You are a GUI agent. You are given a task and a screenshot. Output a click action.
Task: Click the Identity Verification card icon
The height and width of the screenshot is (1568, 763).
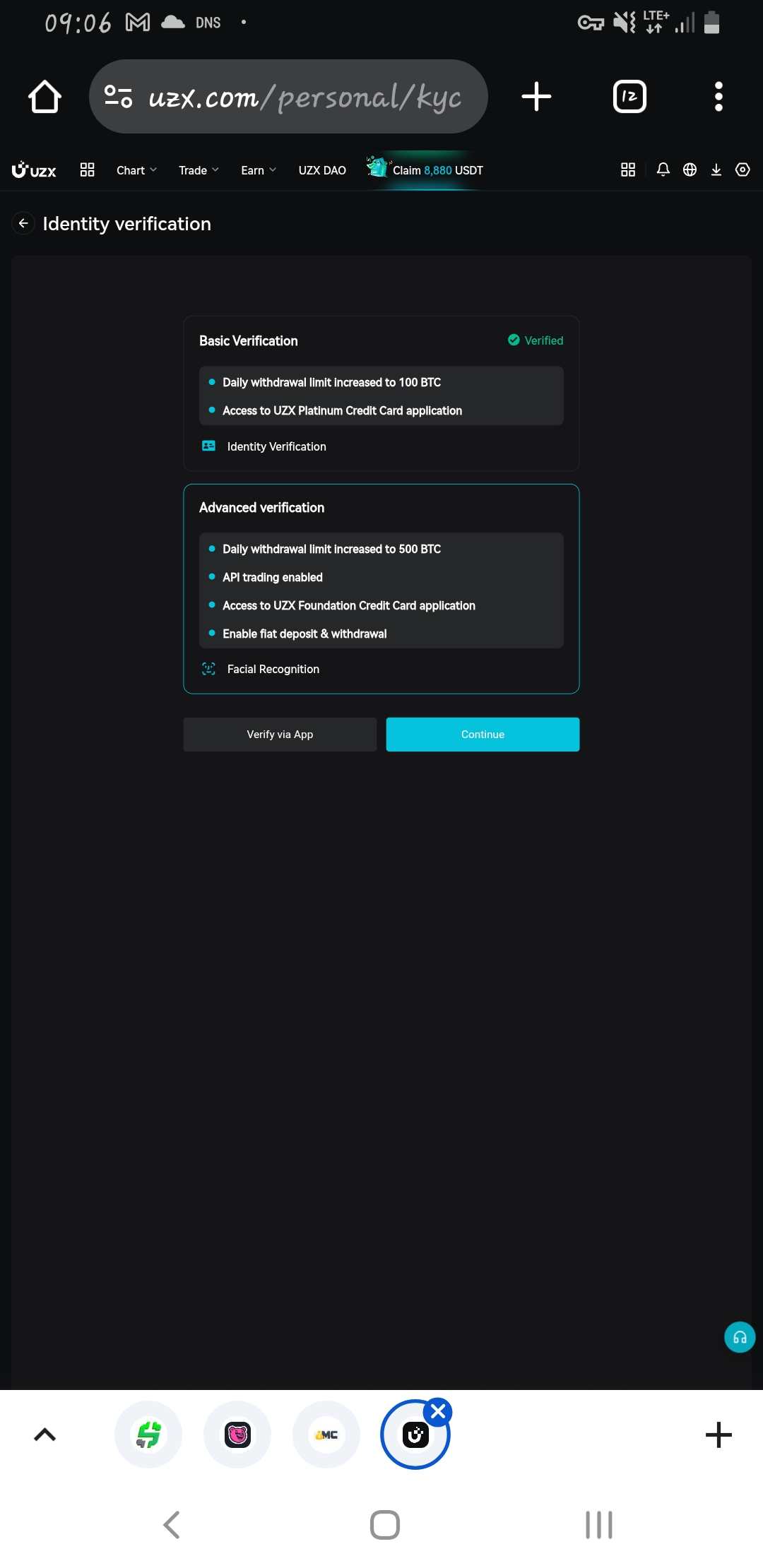(208, 446)
